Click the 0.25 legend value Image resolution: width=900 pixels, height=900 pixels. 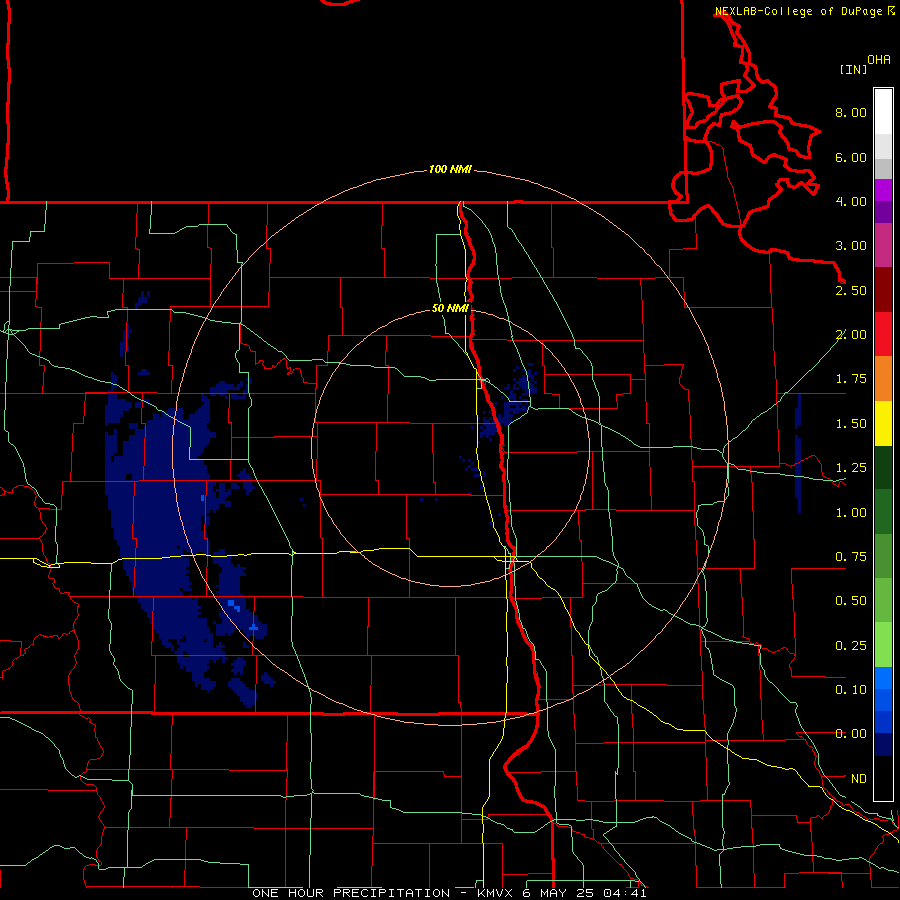851,646
